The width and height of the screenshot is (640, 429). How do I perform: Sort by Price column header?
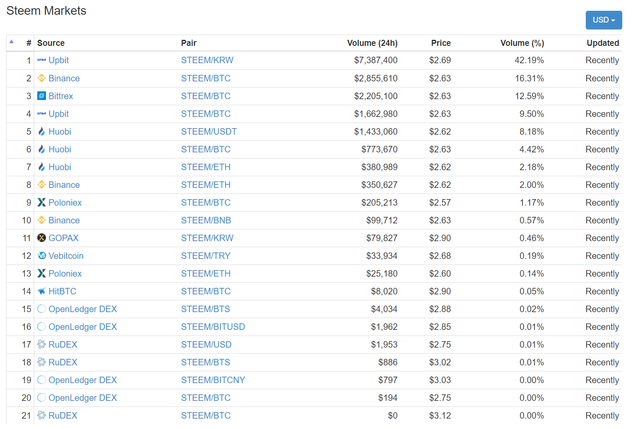click(441, 43)
